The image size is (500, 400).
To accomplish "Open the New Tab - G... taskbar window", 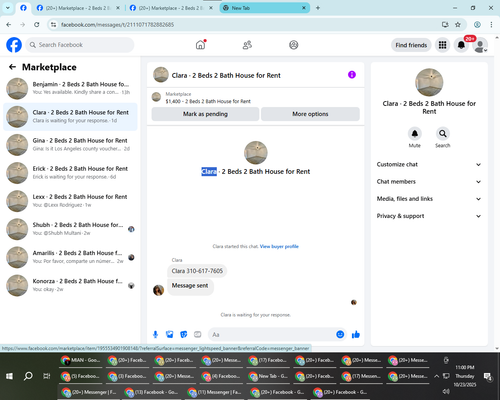I will coord(269,376).
